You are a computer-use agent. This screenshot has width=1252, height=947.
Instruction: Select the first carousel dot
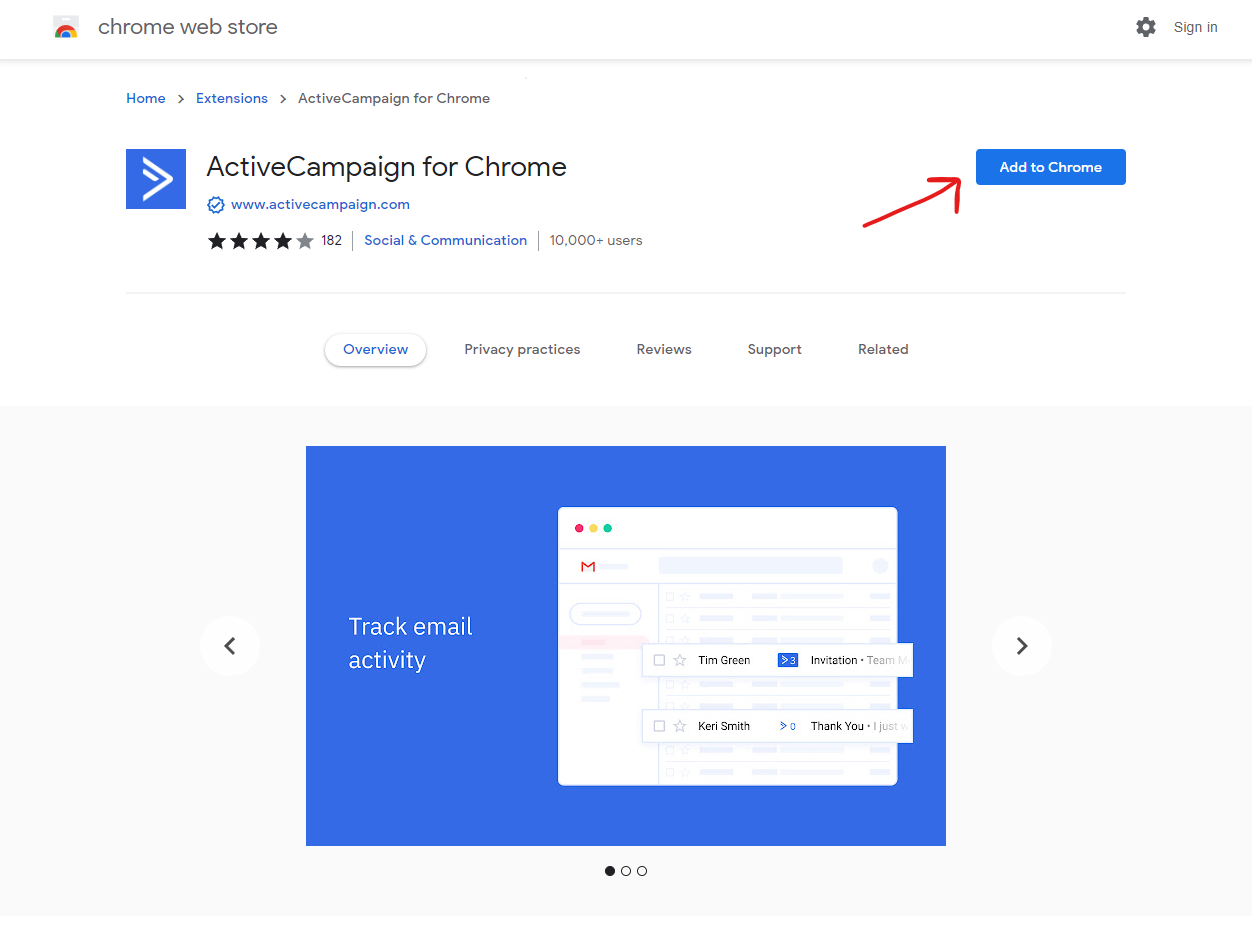coord(610,871)
